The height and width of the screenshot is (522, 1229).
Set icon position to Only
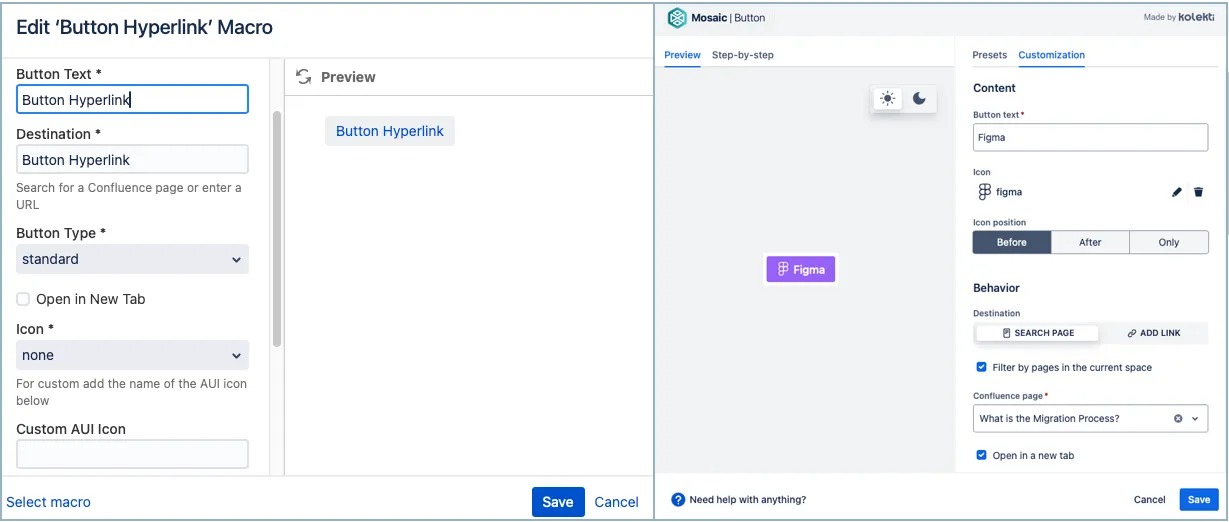click(x=1169, y=242)
